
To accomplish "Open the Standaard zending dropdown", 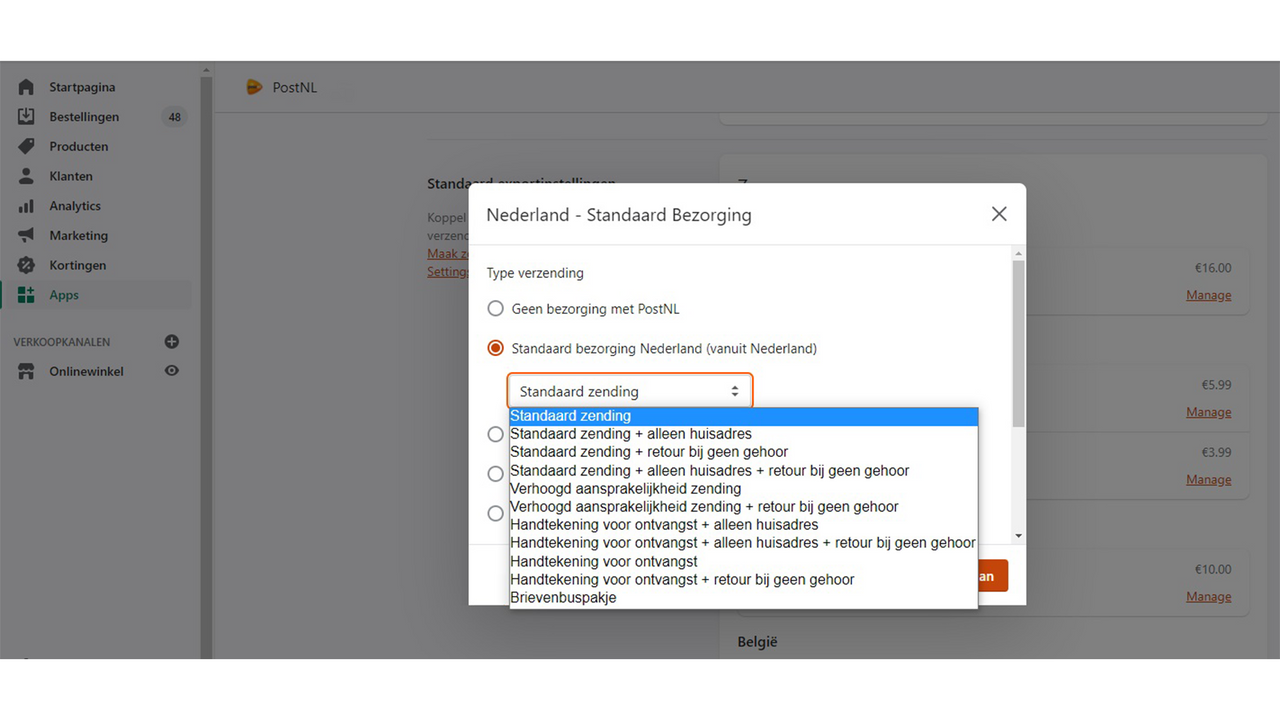I will click(630, 391).
